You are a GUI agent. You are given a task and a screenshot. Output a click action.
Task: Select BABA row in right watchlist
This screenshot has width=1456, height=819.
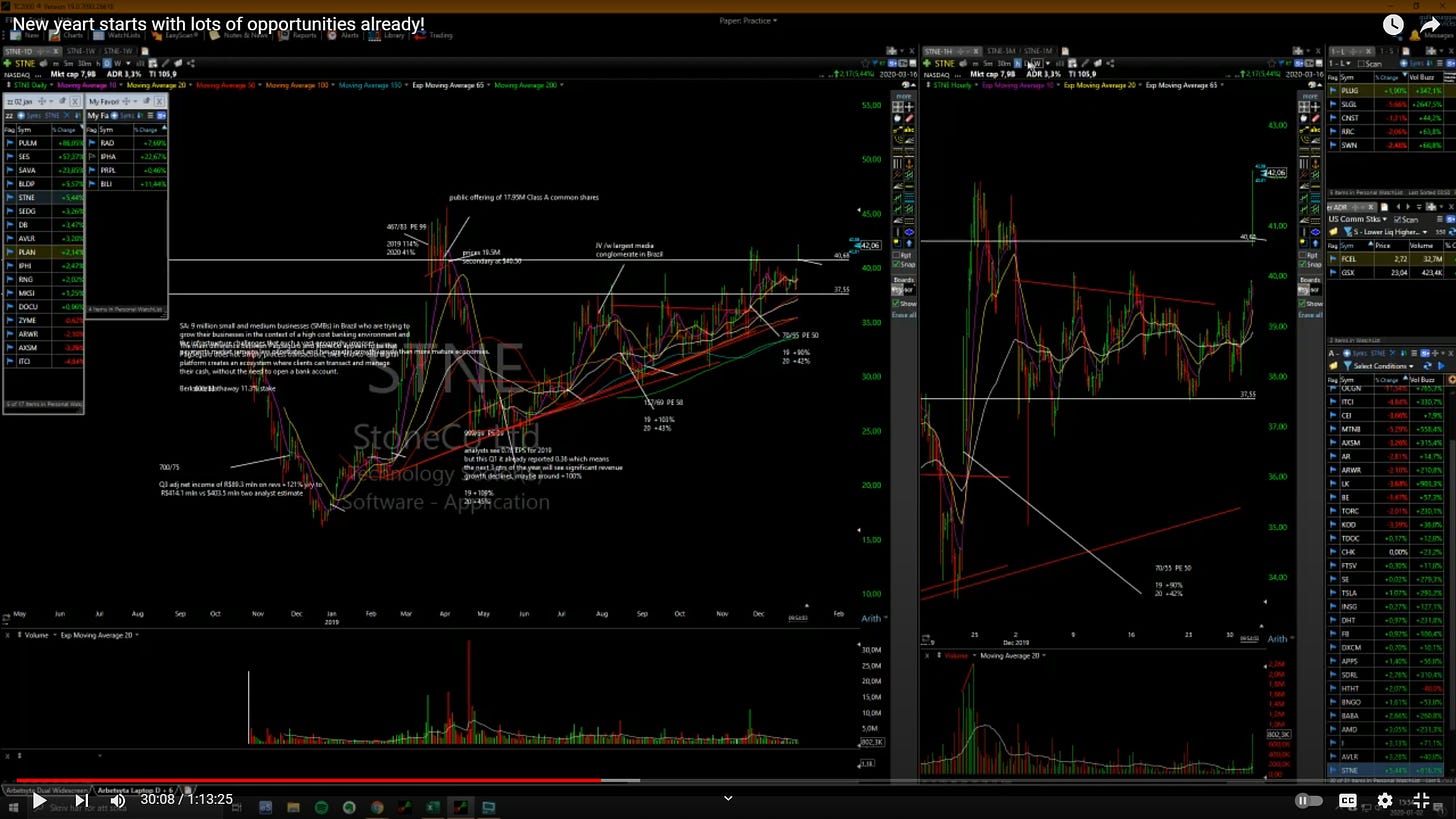[1390, 716]
